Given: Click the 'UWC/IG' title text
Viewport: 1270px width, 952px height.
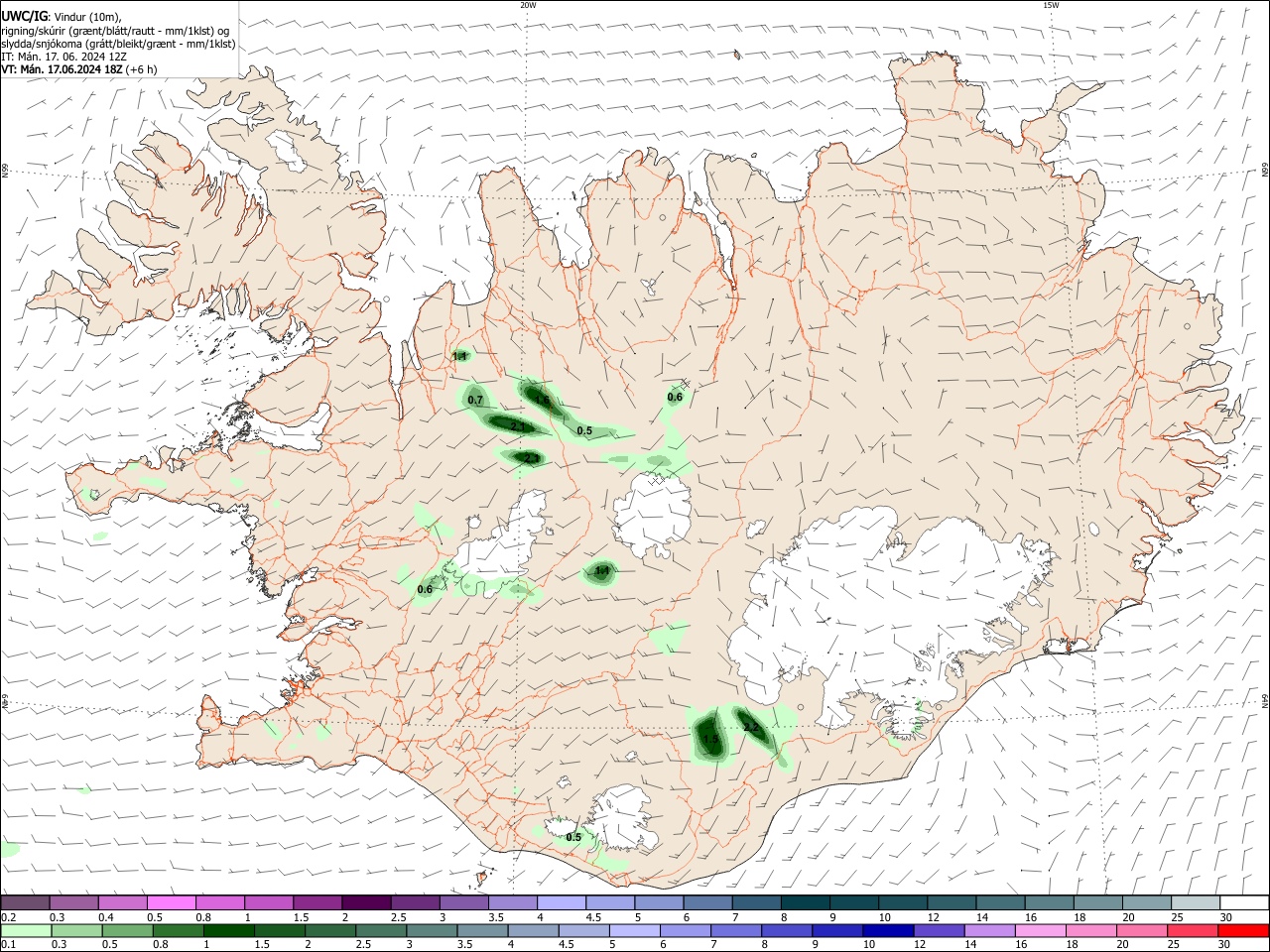Looking at the screenshot, I should click(25, 16).
